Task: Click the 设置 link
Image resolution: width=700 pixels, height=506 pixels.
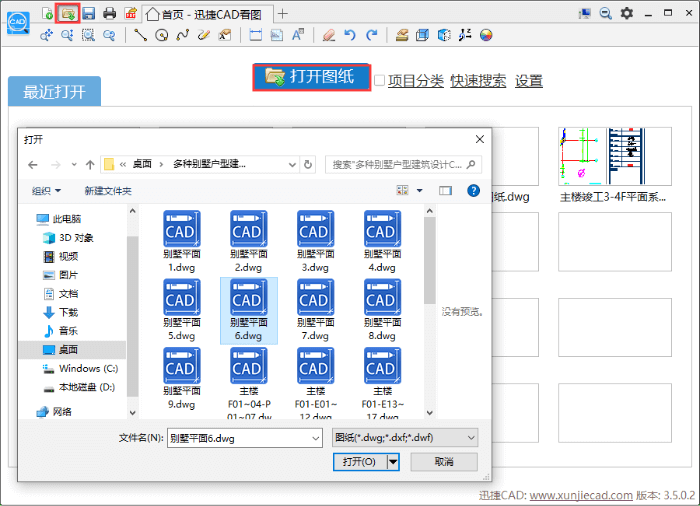Action: click(x=529, y=81)
